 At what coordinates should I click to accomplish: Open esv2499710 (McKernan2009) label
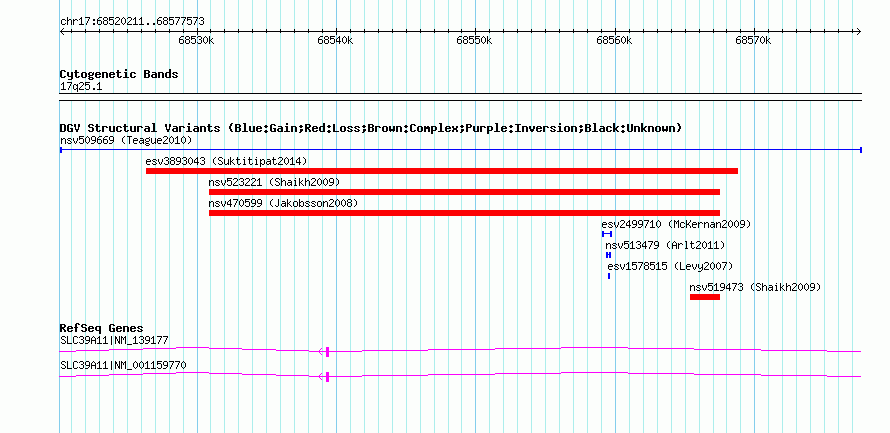[x=676, y=224]
